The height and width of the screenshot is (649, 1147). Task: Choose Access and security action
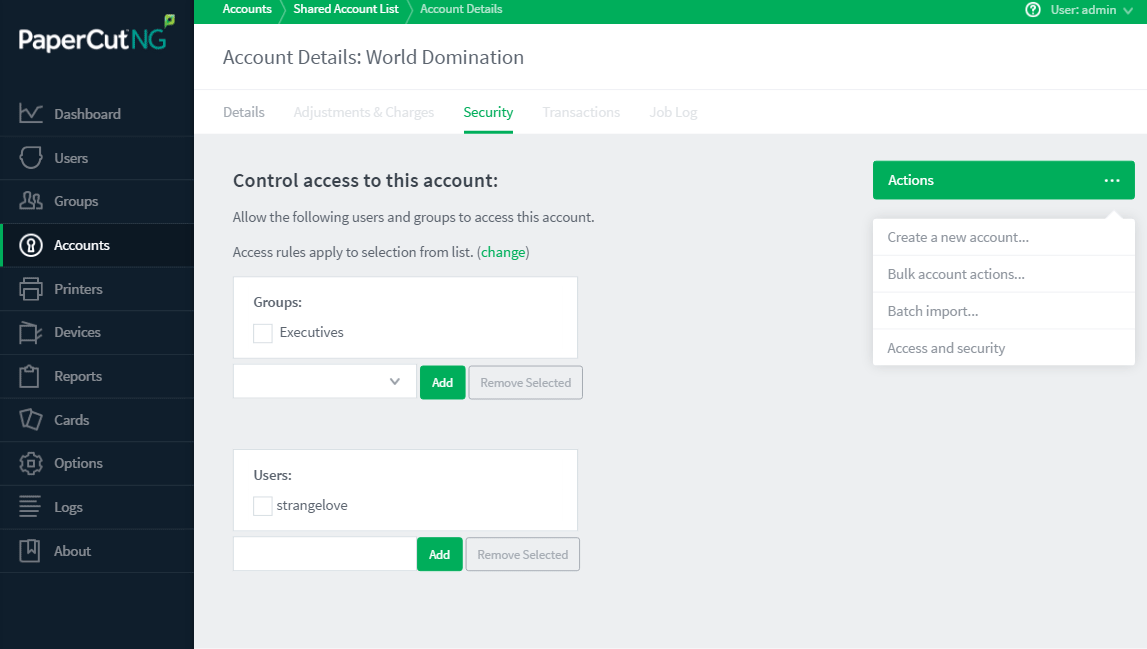point(1004,348)
